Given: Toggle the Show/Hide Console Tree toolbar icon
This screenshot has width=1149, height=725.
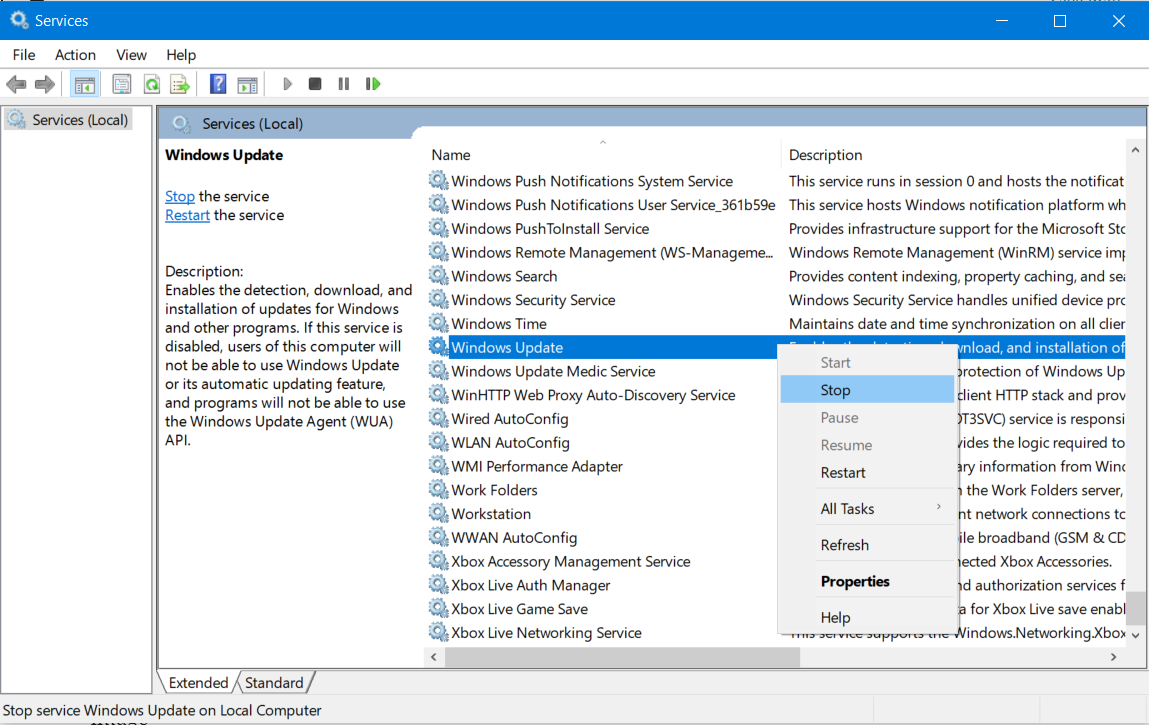Looking at the screenshot, I should tap(84, 84).
